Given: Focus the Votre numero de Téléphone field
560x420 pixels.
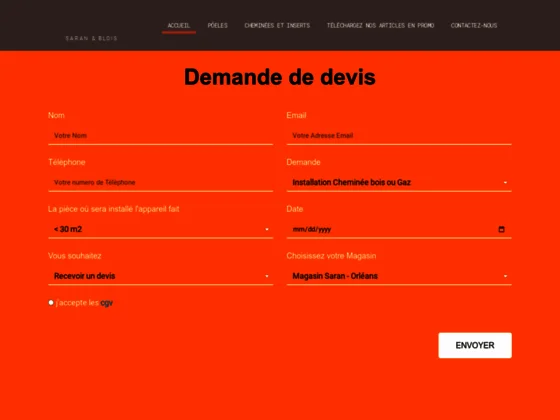Looking at the screenshot, I should point(160,182).
